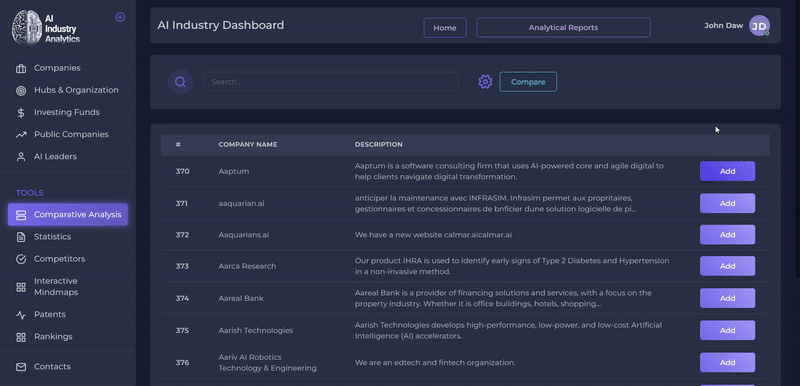Click the calmar.aicalmar.ai website description

tap(434, 235)
